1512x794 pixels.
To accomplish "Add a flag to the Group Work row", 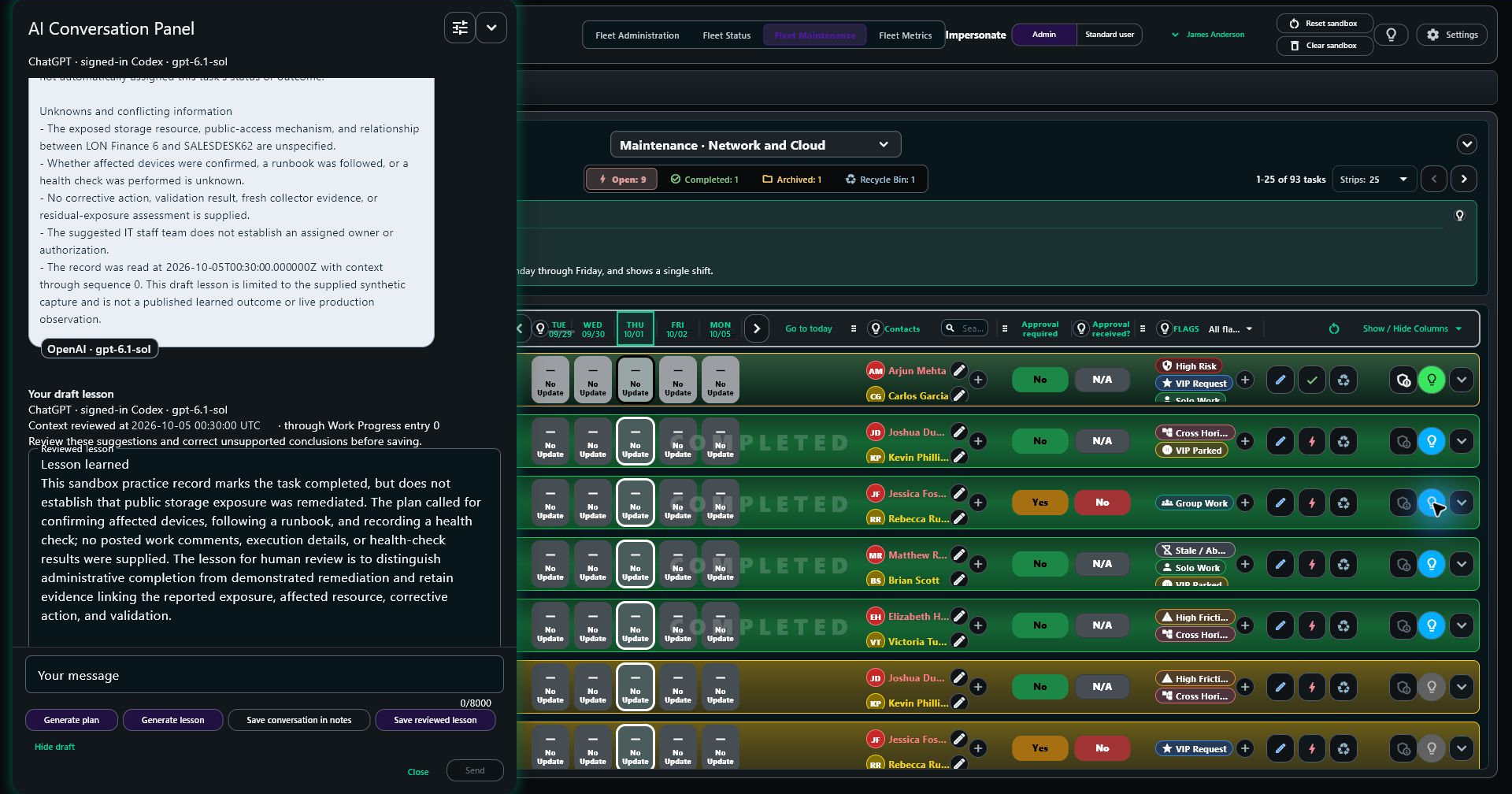I will click(1245, 503).
